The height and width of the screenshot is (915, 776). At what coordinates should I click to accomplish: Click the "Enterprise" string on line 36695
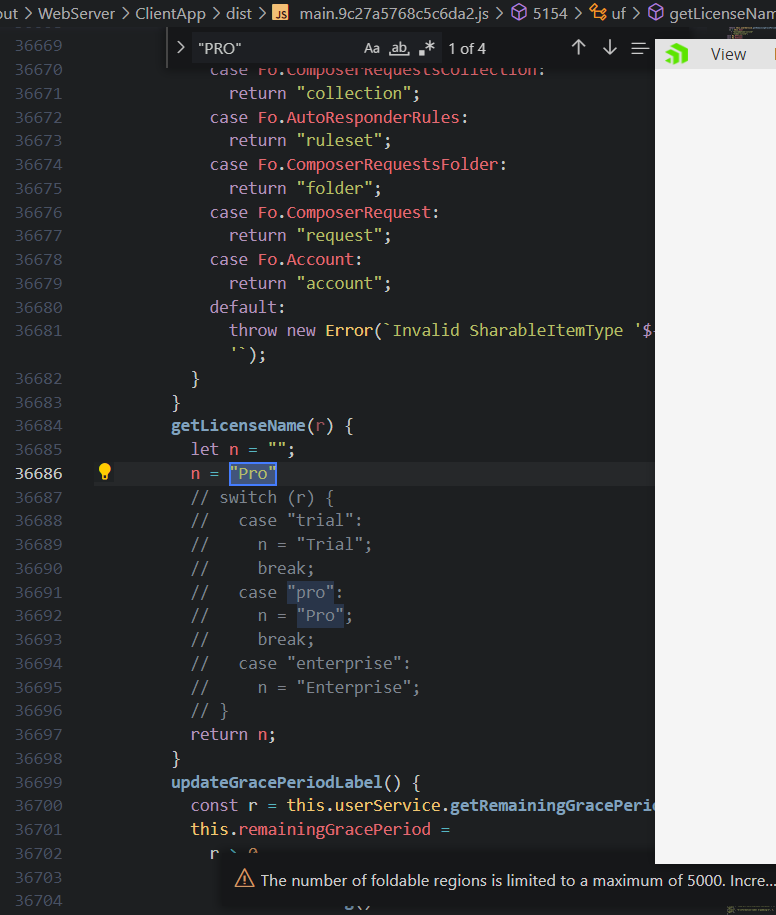click(354, 687)
